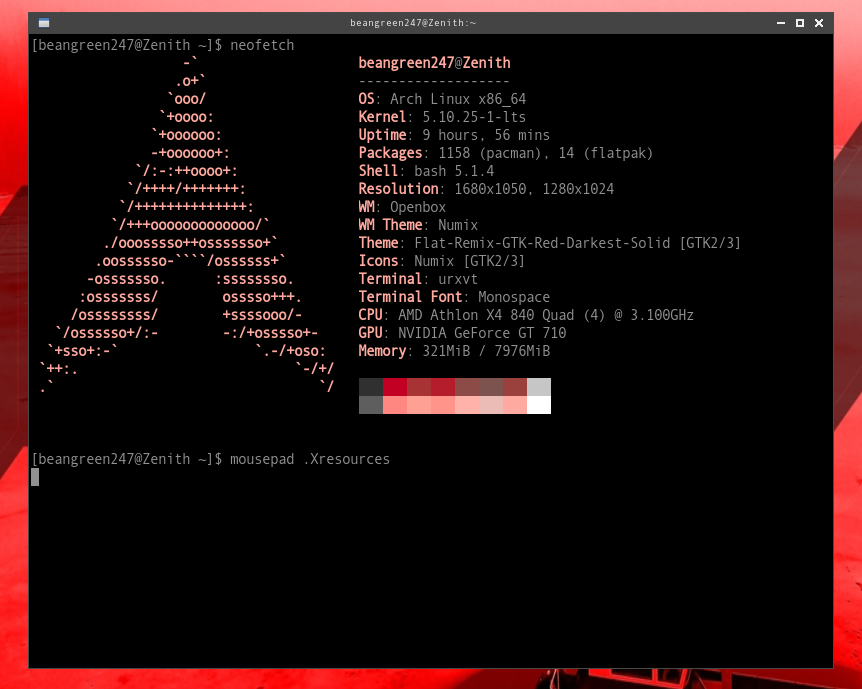The width and height of the screenshot is (862, 689).
Task: Select the 'OS: Arch Linux x86_64' line
Action: coord(442,99)
